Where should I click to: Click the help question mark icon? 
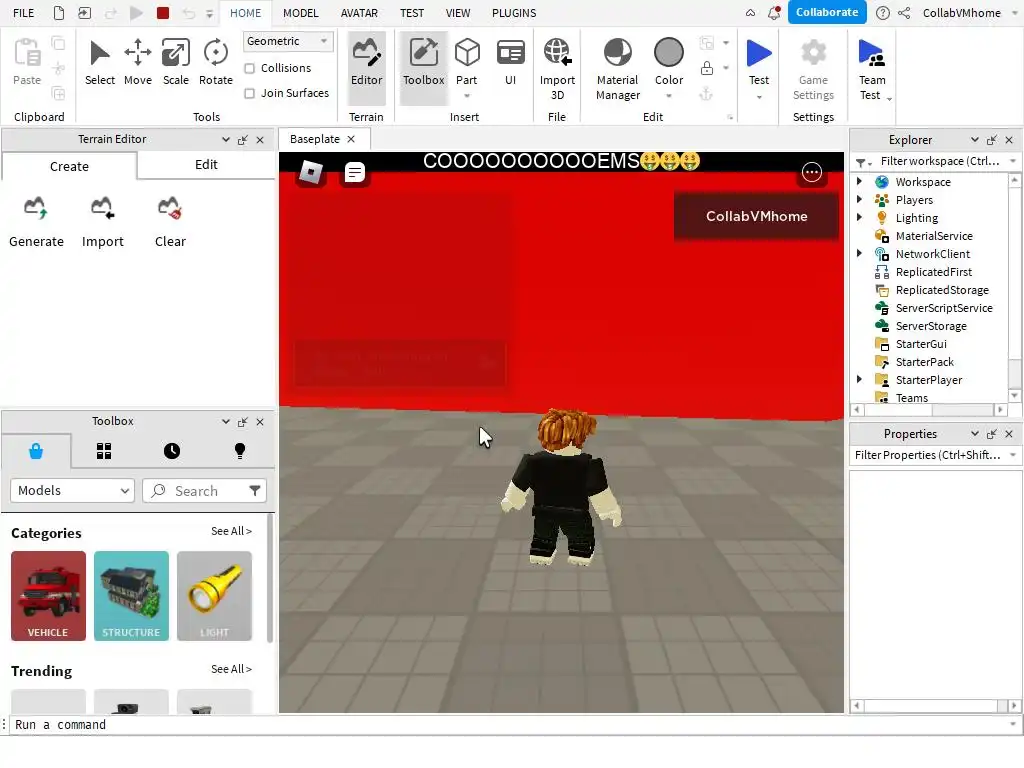click(x=882, y=12)
